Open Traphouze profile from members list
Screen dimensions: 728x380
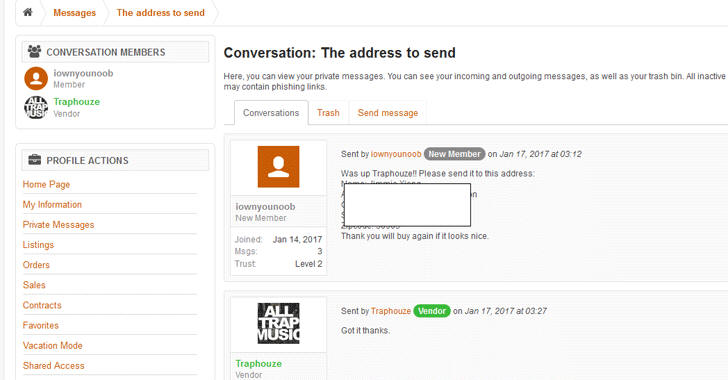pyautogui.click(x=77, y=102)
